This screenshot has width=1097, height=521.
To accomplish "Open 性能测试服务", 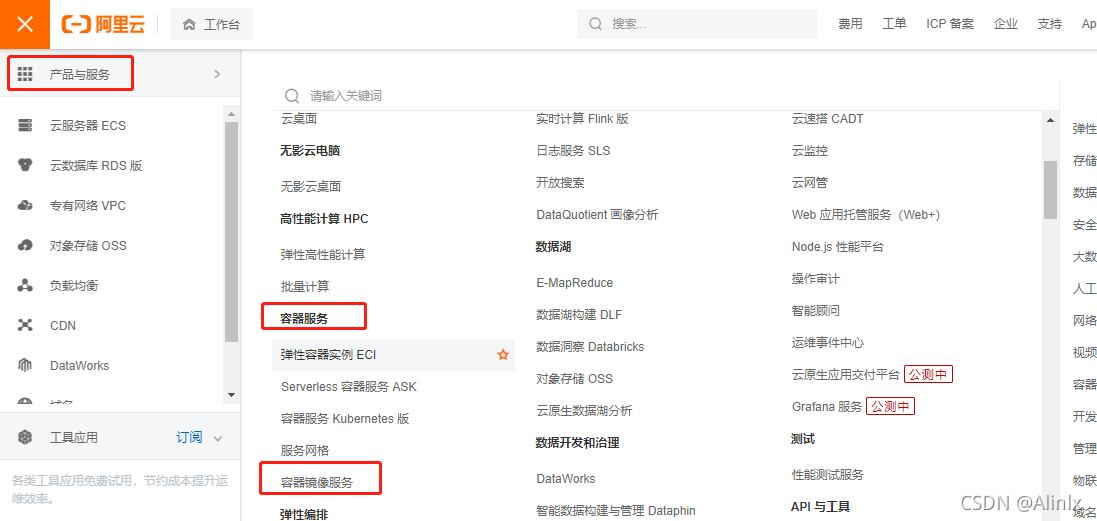I will pos(828,475).
